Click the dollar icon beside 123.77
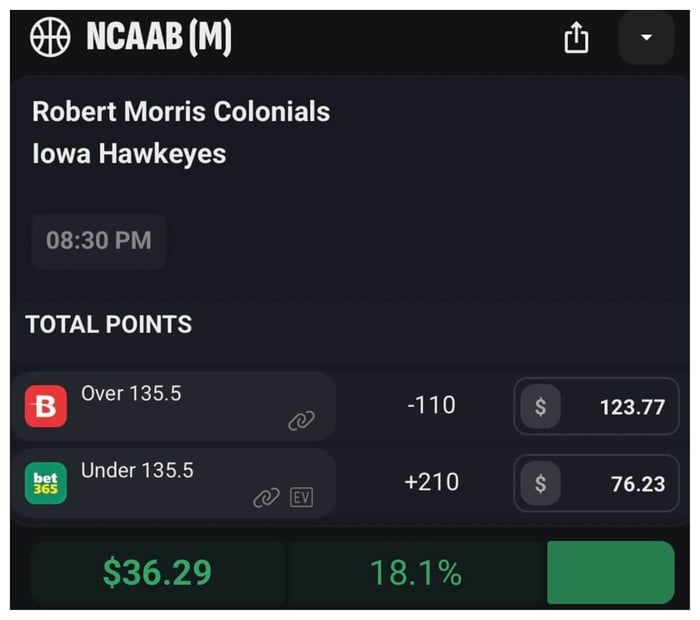 coord(540,407)
